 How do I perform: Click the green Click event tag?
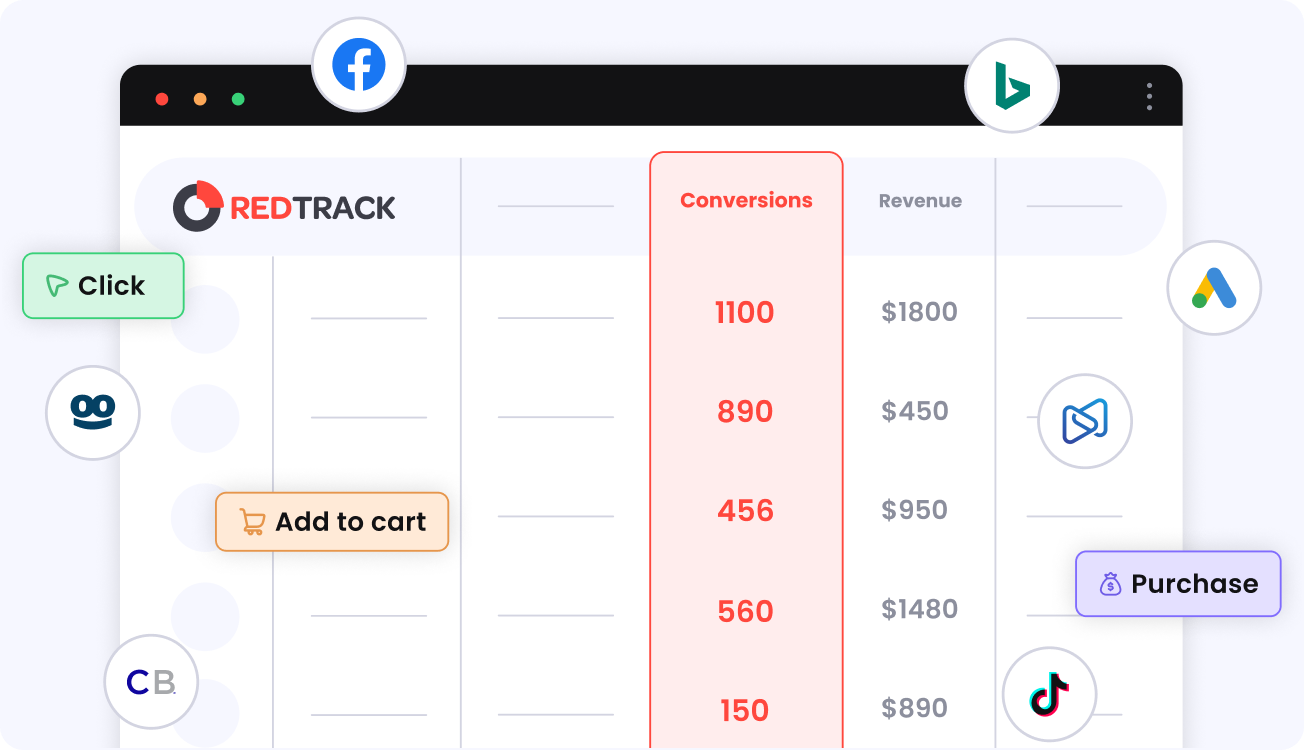[x=103, y=286]
